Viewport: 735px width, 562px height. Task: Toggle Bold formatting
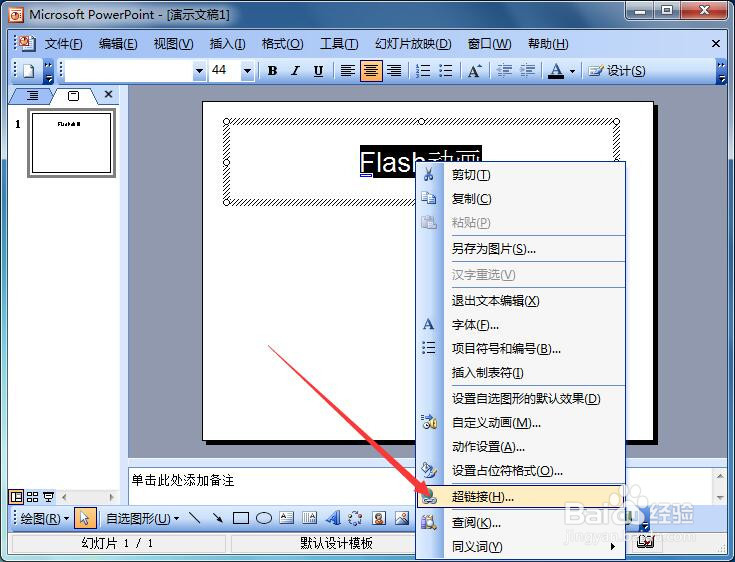pyautogui.click(x=272, y=71)
